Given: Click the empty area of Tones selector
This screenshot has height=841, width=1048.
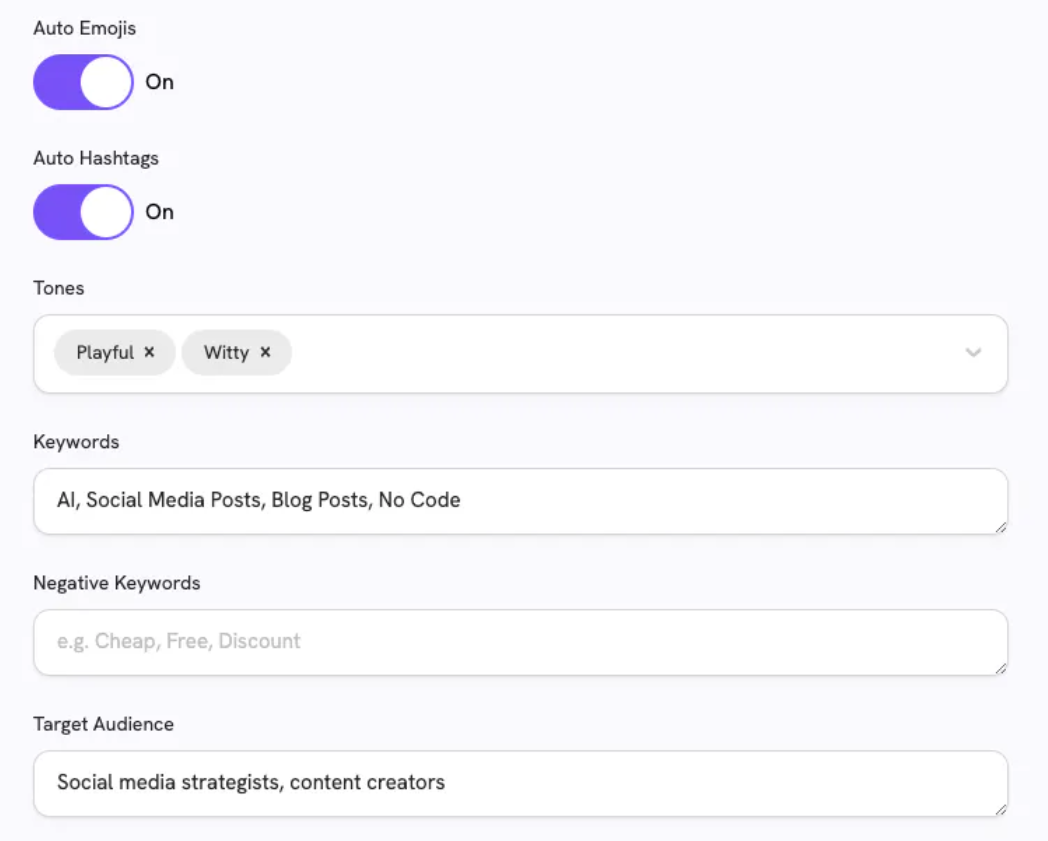Looking at the screenshot, I should click(x=622, y=353).
